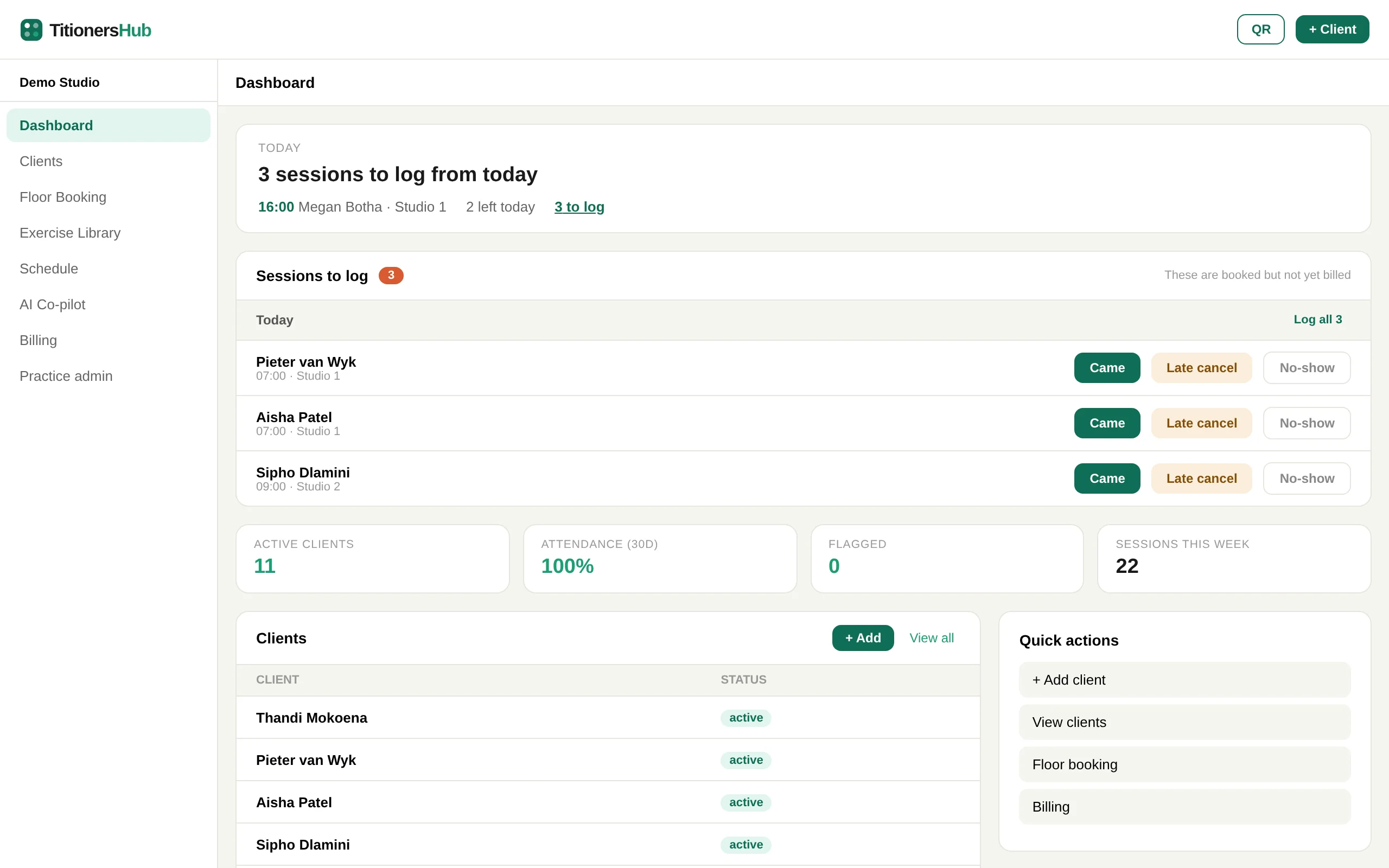Click the Flagged stat card
Screen dimensions: 1389x868
click(947, 559)
